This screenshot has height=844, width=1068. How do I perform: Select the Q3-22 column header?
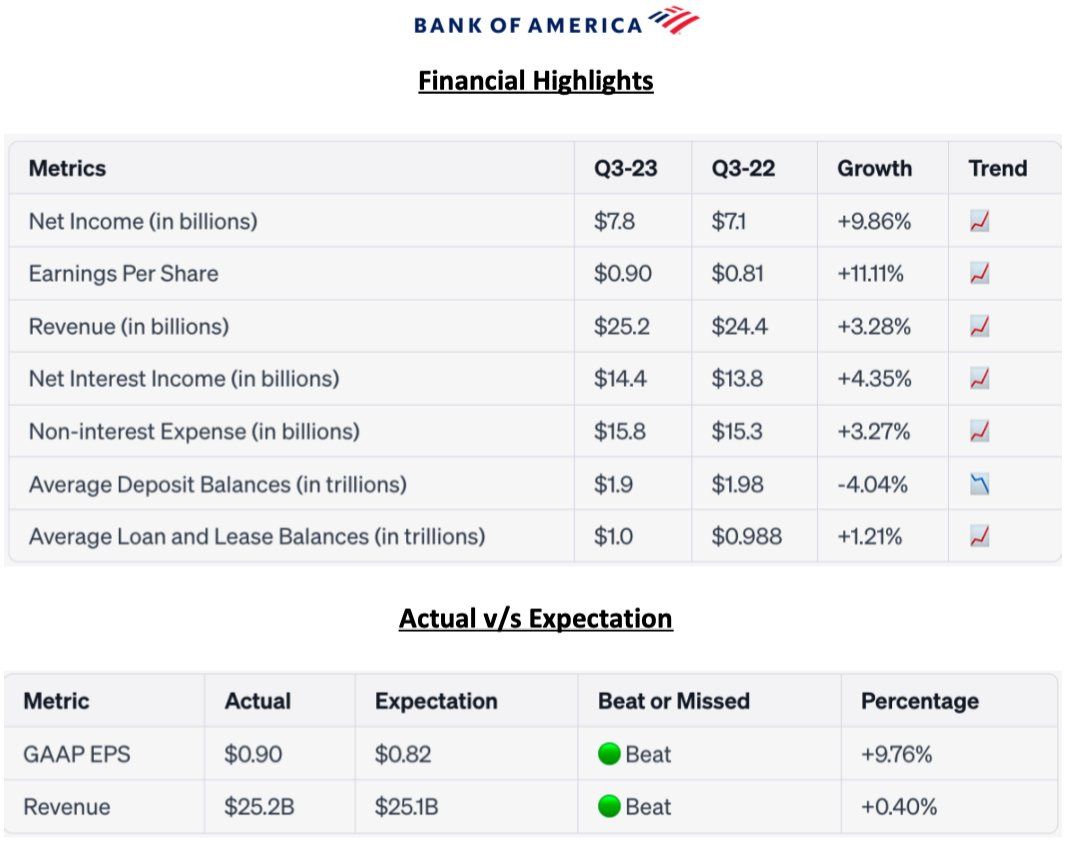pyautogui.click(x=744, y=168)
